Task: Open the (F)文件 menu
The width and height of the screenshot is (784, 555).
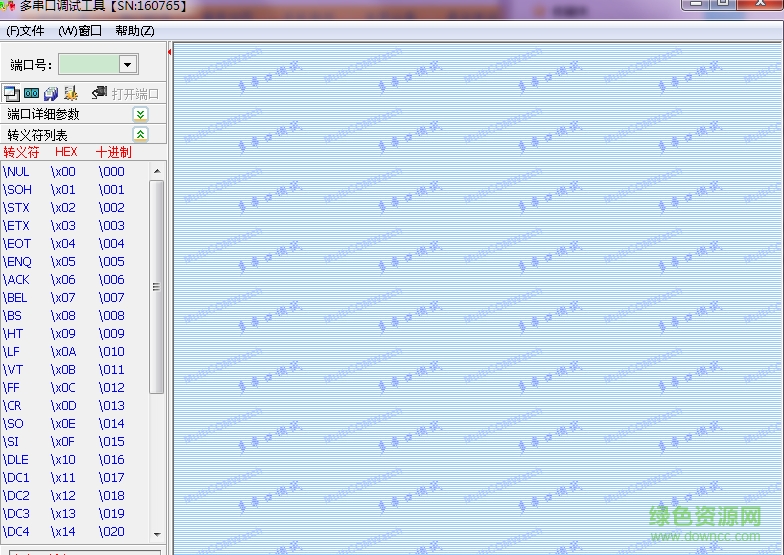Action: point(25,31)
